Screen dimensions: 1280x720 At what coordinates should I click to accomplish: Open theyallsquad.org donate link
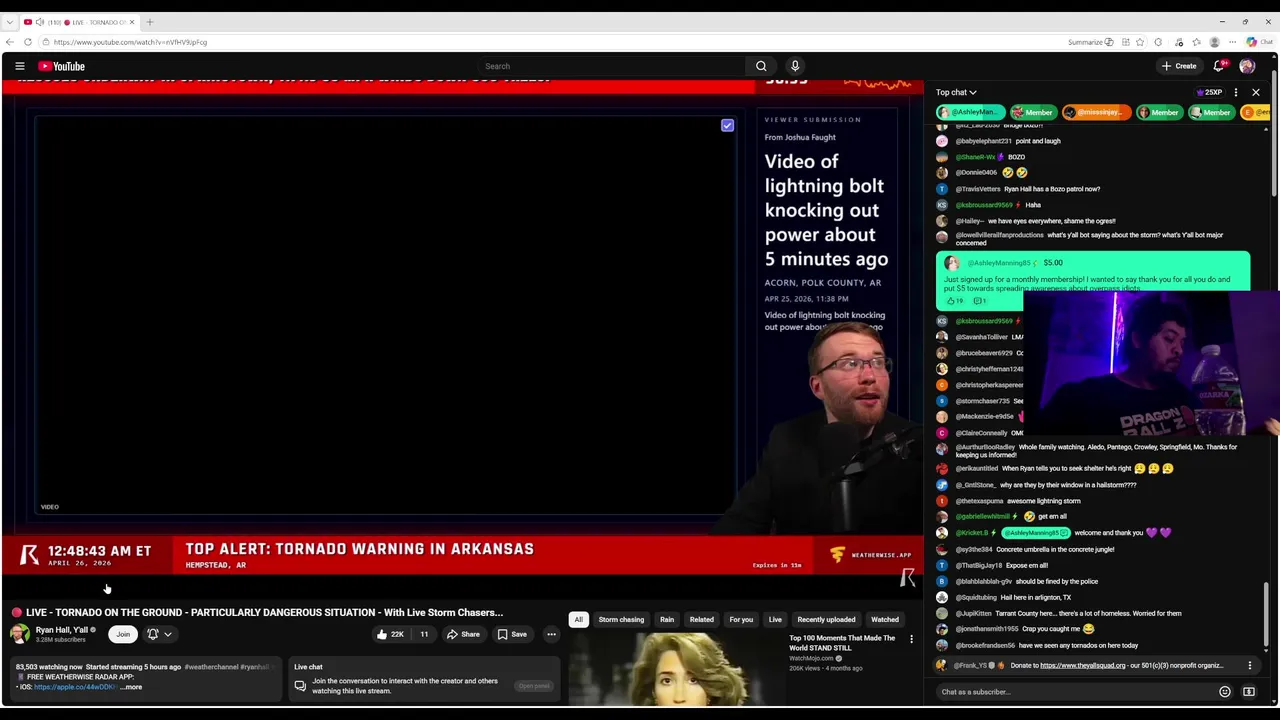tap(1083, 665)
